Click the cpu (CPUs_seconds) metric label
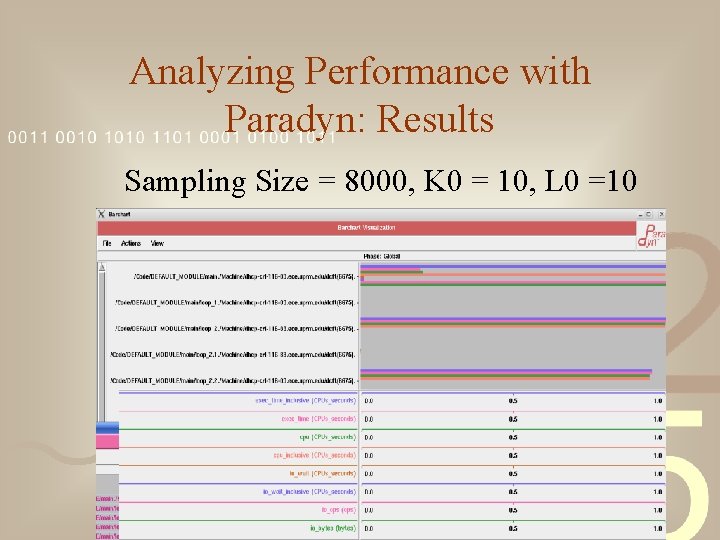Image resolution: width=720 pixels, height=540 pixels. 328,437
